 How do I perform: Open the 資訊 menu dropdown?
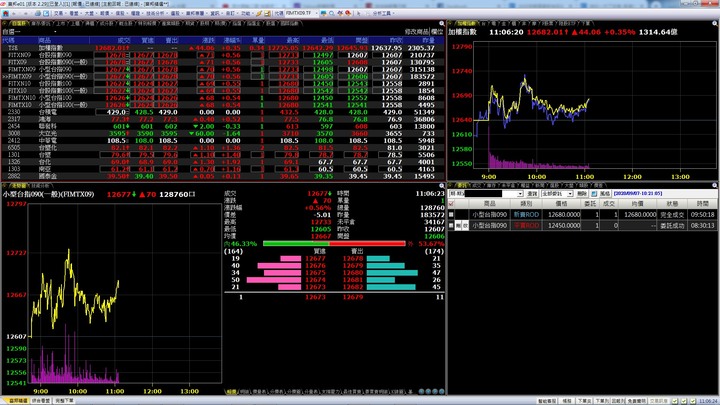[216, 14]
